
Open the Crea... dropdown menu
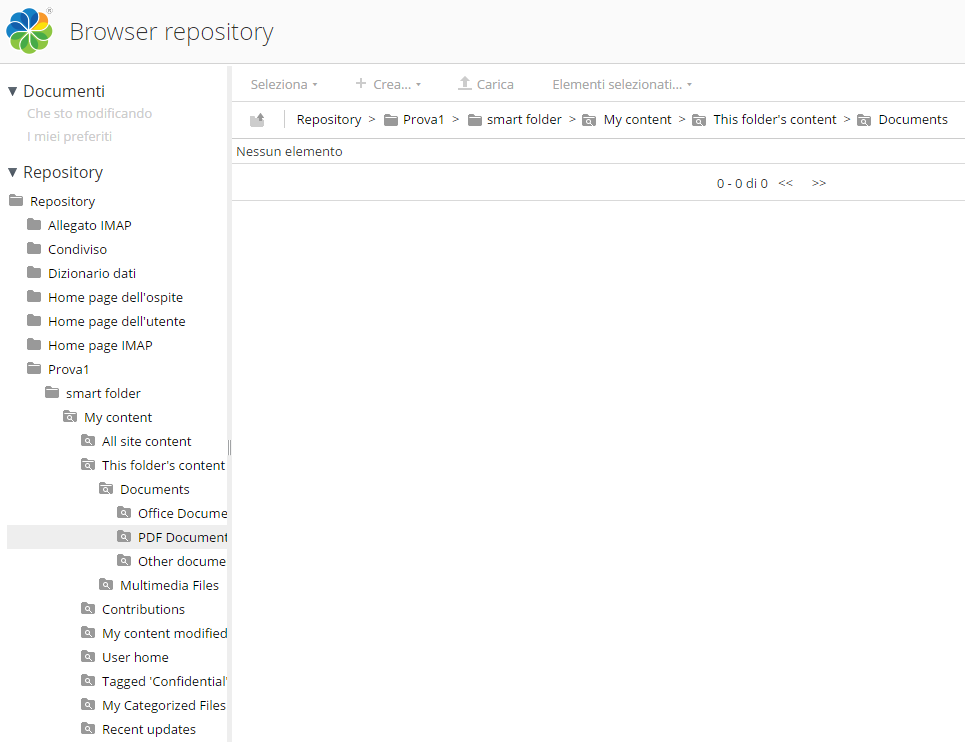click(x=388, y=84)
